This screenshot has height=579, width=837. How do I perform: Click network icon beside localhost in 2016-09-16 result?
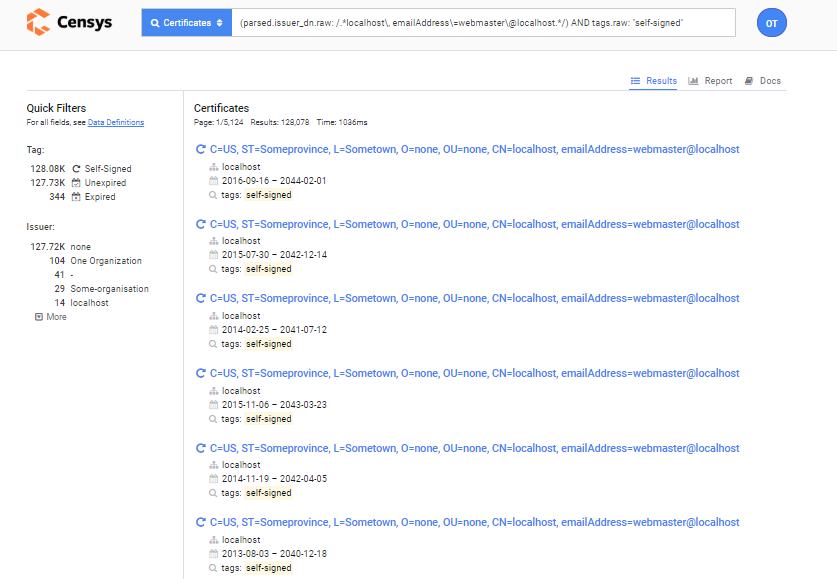tap(214, 167)
